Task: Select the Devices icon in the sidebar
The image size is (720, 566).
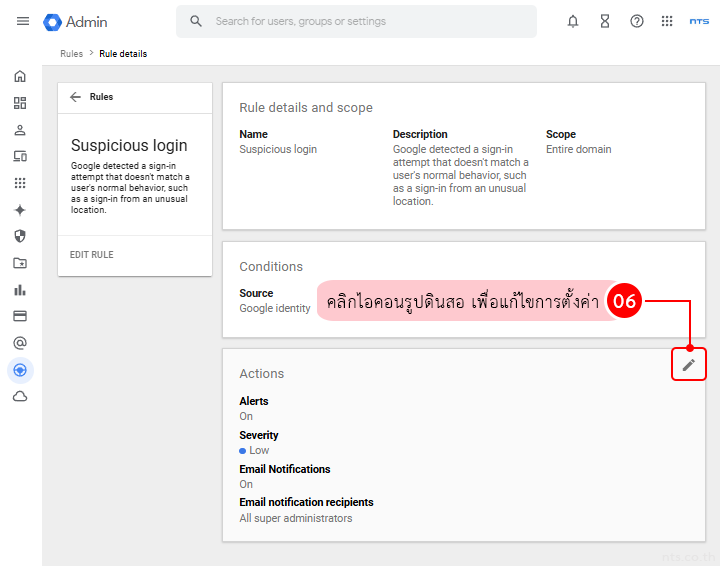Action: click(20, 156)
